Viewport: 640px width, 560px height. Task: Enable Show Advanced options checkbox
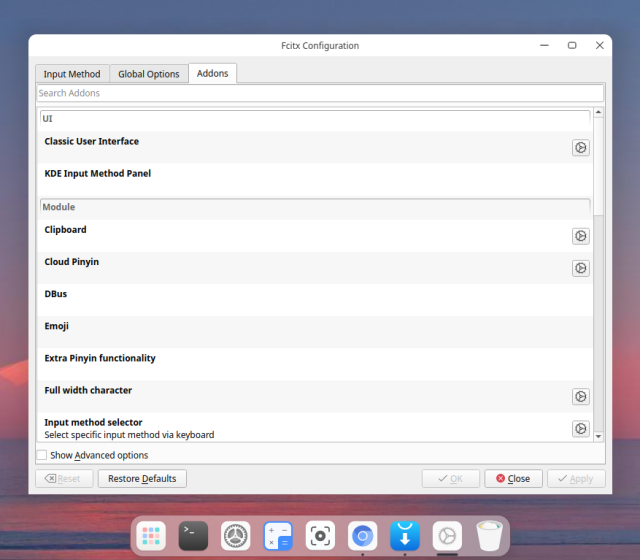point(42,455)
